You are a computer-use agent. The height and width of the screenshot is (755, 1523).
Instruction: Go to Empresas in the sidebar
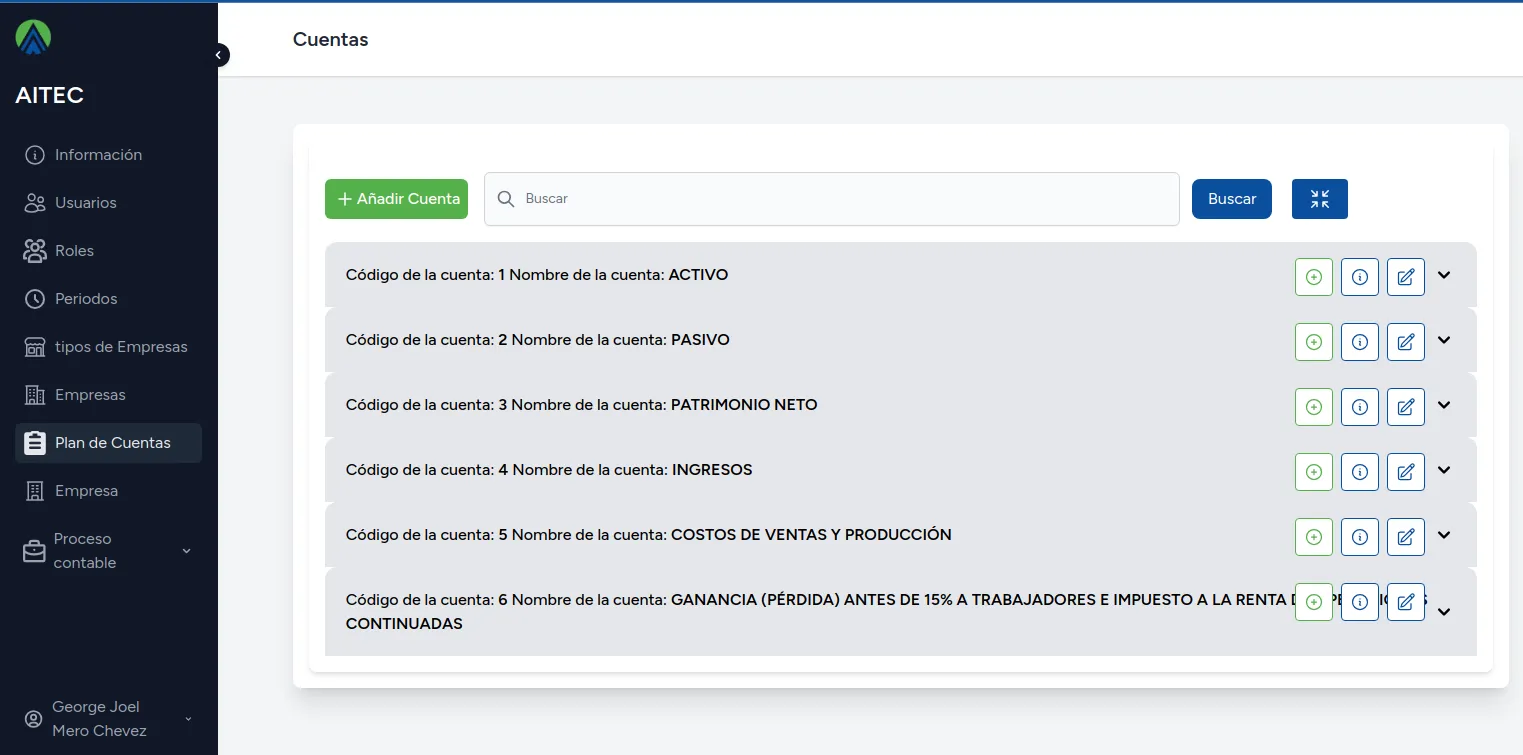(108, 395)
